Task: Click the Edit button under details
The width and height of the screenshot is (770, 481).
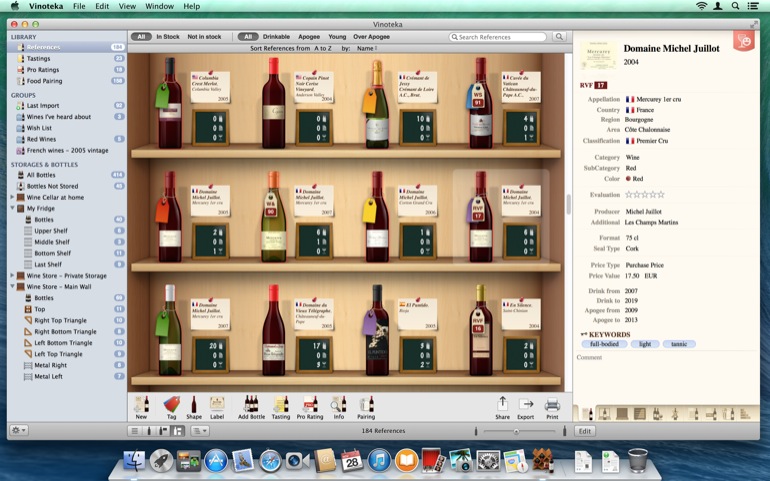Action: [x=584, y=431]
